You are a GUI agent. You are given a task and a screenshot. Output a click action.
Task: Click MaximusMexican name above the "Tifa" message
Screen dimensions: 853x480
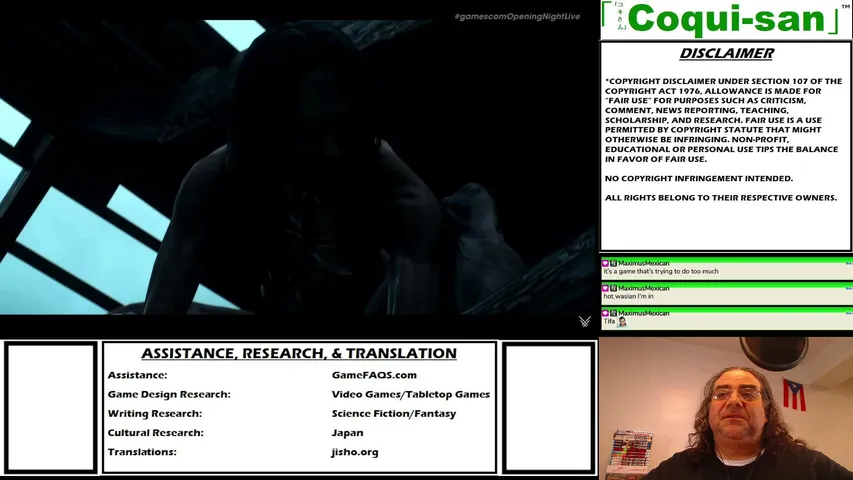644,313
